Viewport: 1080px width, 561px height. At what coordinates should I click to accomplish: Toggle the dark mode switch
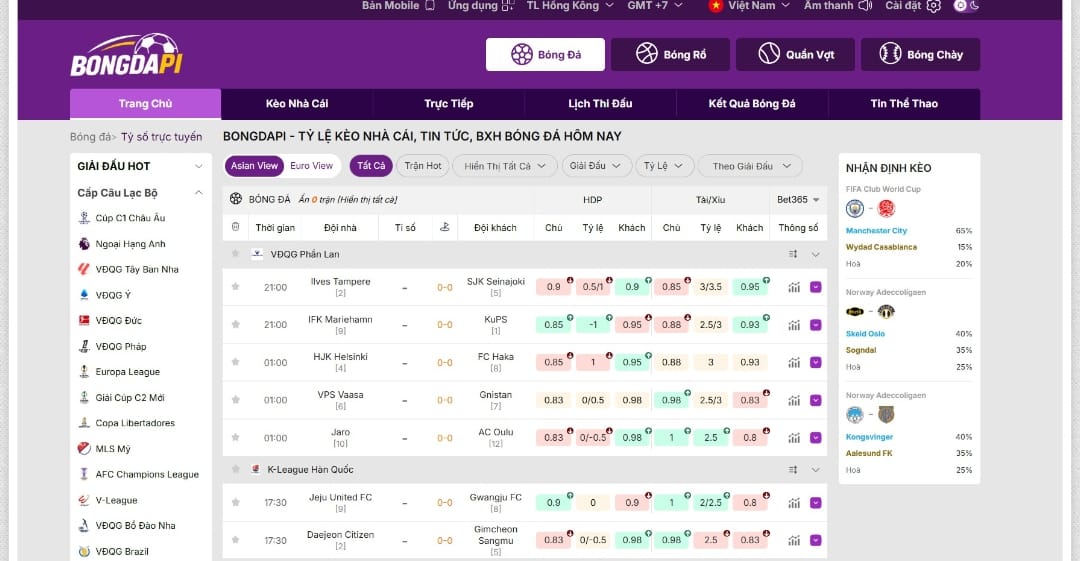[966, 6]
